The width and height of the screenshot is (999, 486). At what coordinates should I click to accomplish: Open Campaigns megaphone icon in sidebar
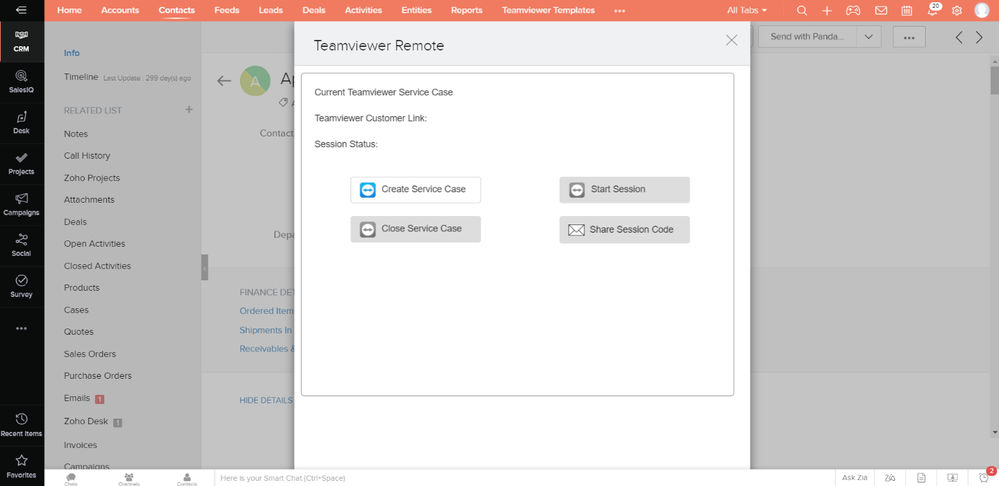coord(21,204)
